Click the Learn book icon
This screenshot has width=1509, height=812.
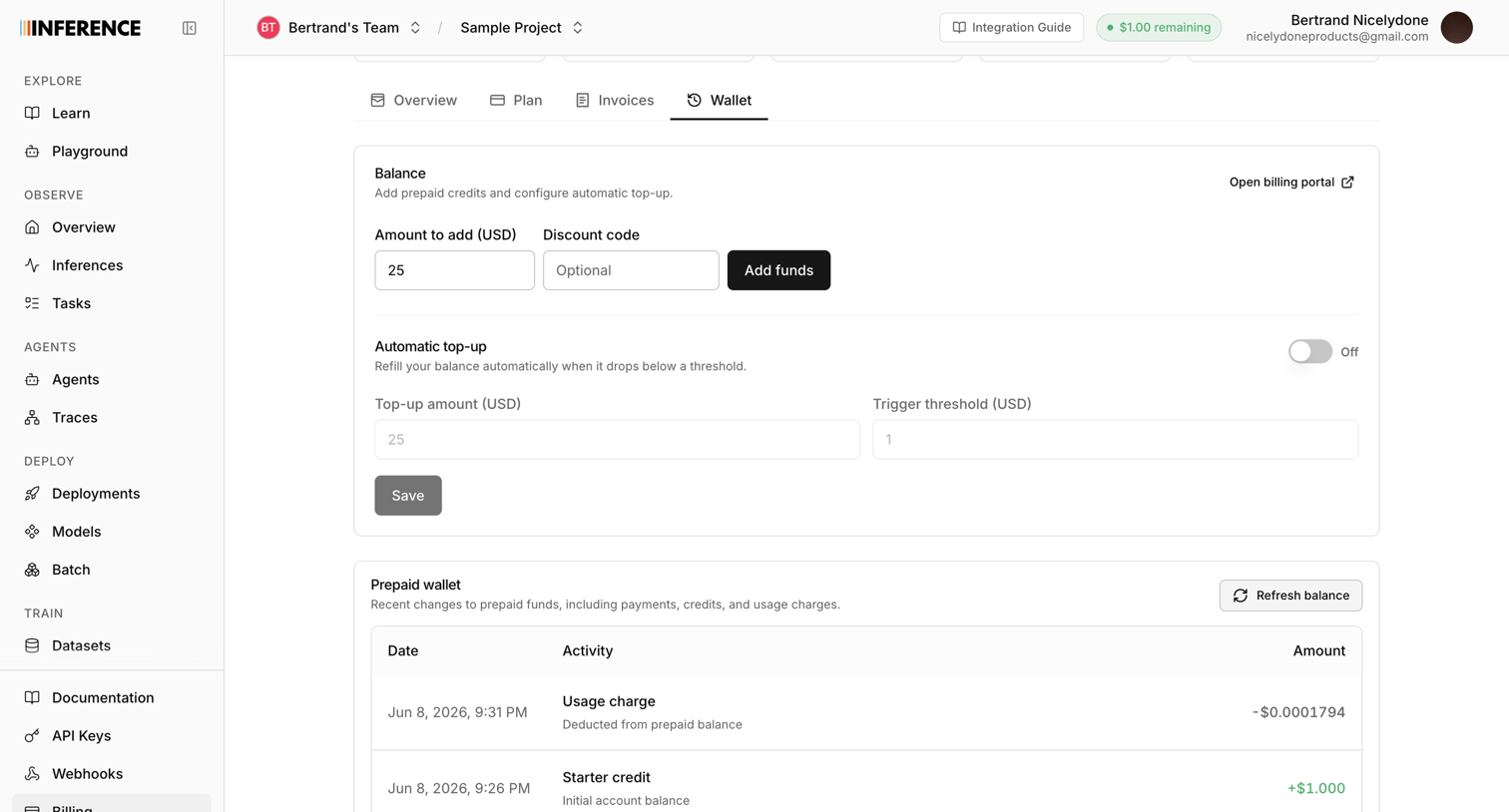[x=32, y=113]
